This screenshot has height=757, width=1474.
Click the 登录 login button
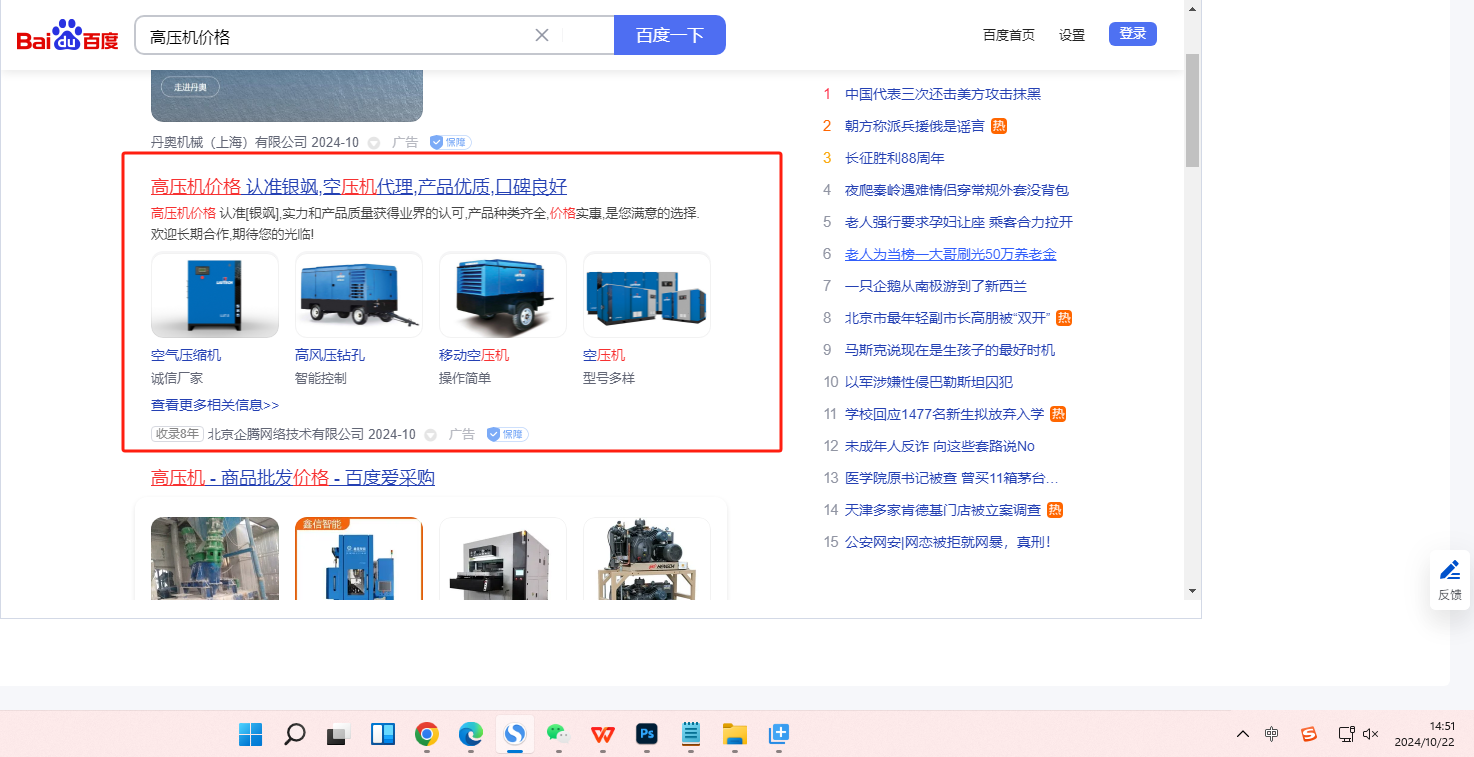tap(1133, 34)
